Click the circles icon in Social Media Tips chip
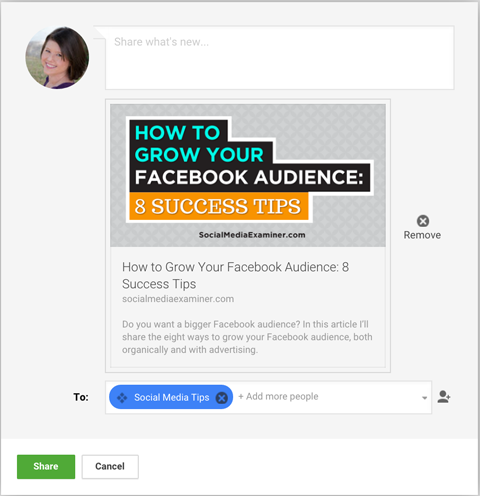The height and width of the screenshot is (496, 480). (122, 397)
